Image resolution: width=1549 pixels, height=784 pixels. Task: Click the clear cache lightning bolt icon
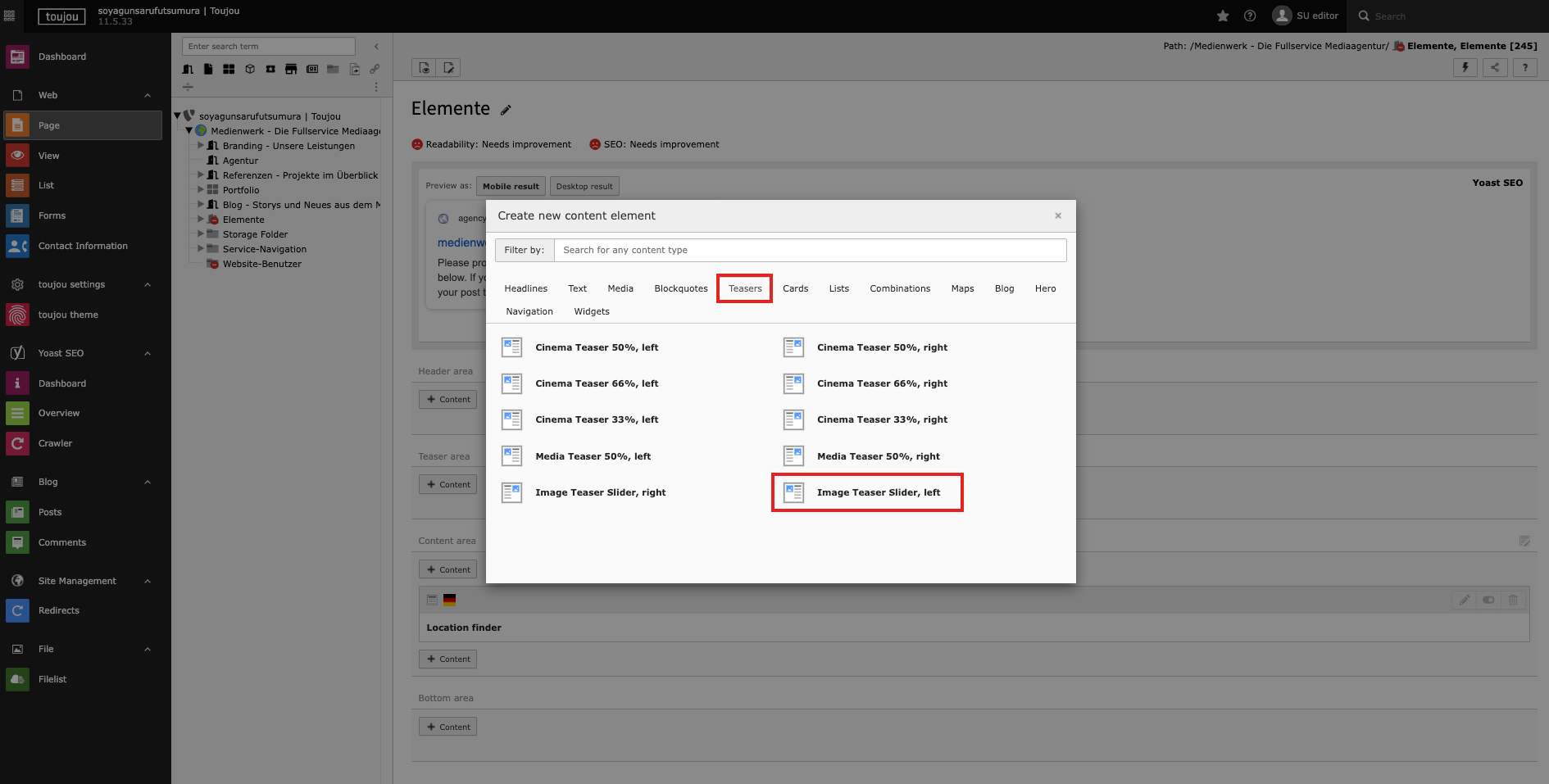pos(1465,68)
